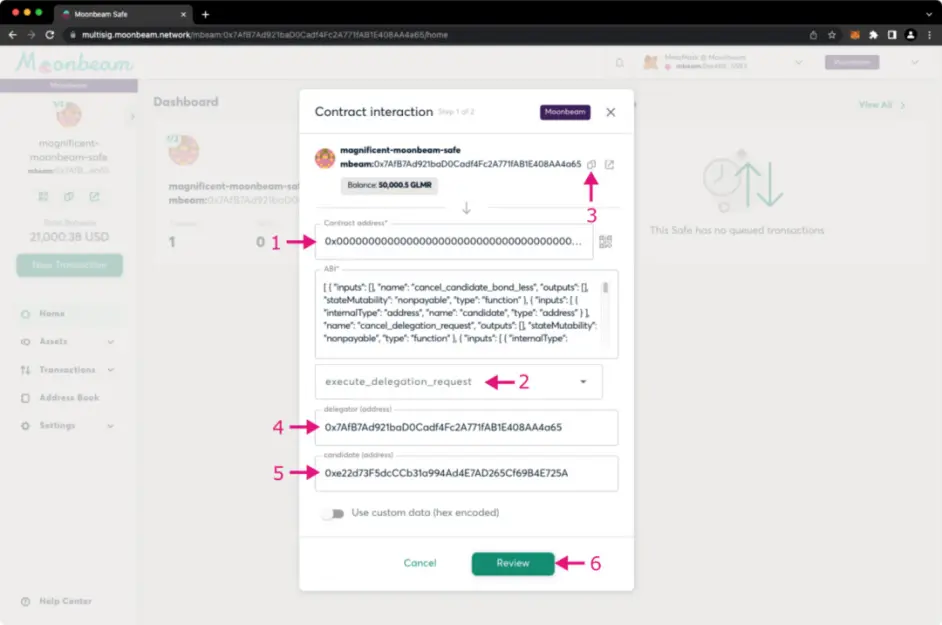Reload the current browser page
942x625 pixels.
click(x=50, y=35)
